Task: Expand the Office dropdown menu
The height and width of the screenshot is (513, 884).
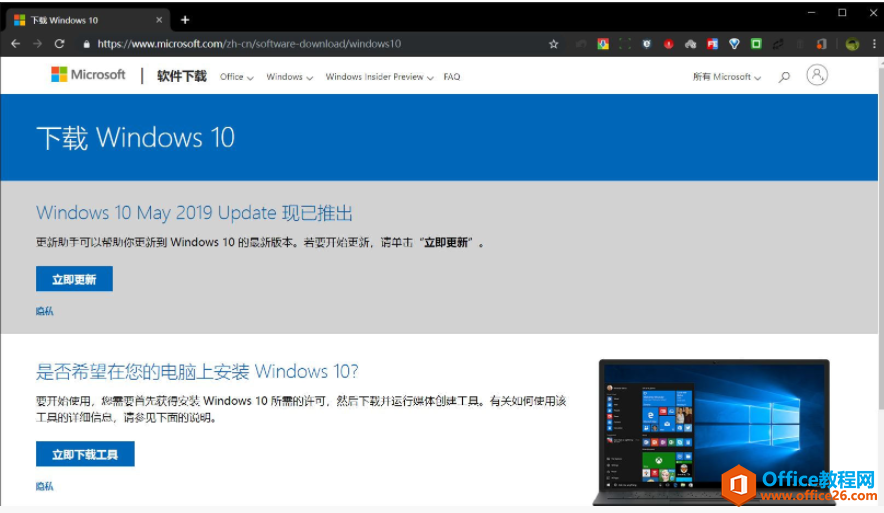Action: [236, 77]
